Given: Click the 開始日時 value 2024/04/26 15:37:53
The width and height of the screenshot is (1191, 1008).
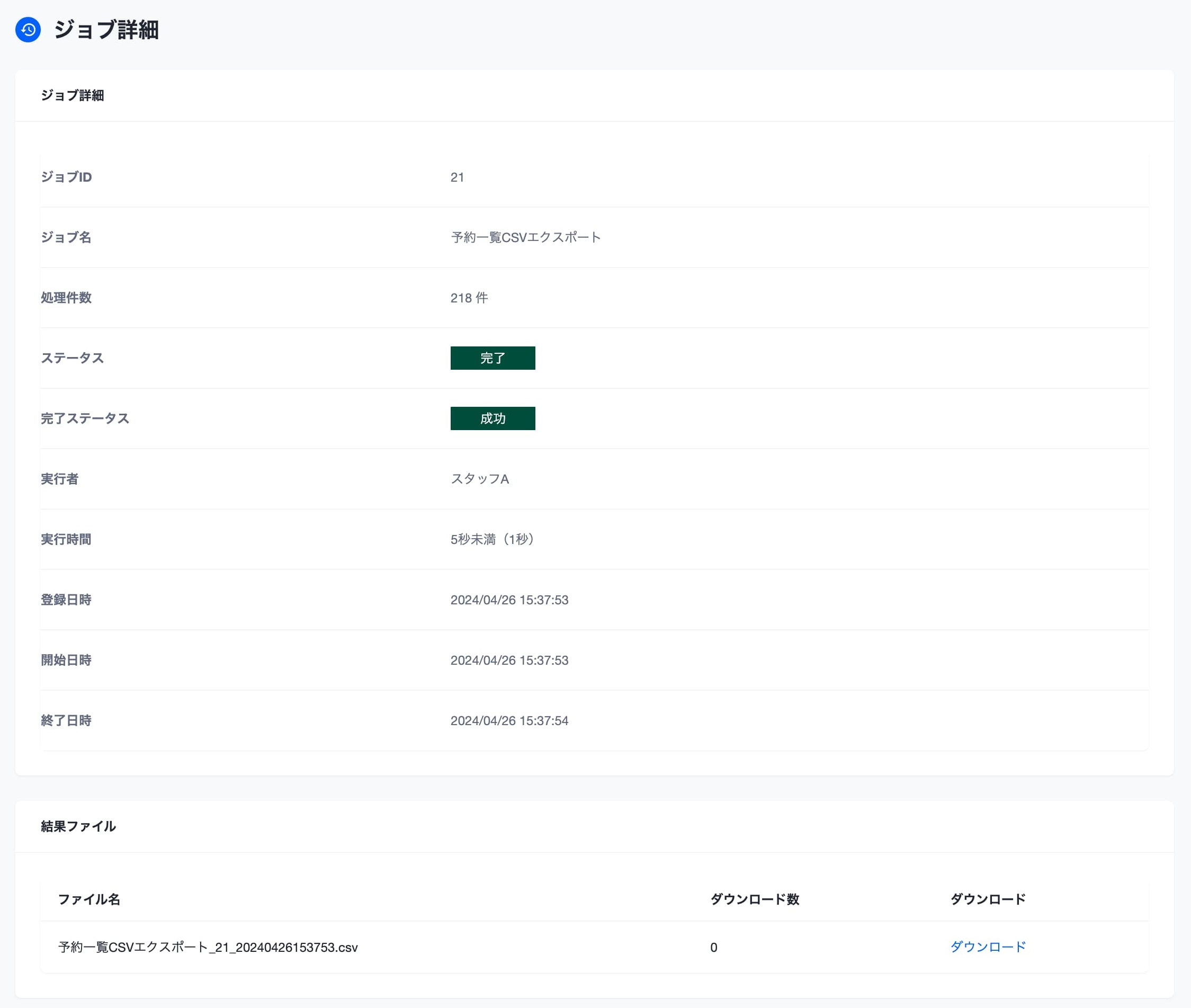Looking at the screenshot, I should point(509,660).
